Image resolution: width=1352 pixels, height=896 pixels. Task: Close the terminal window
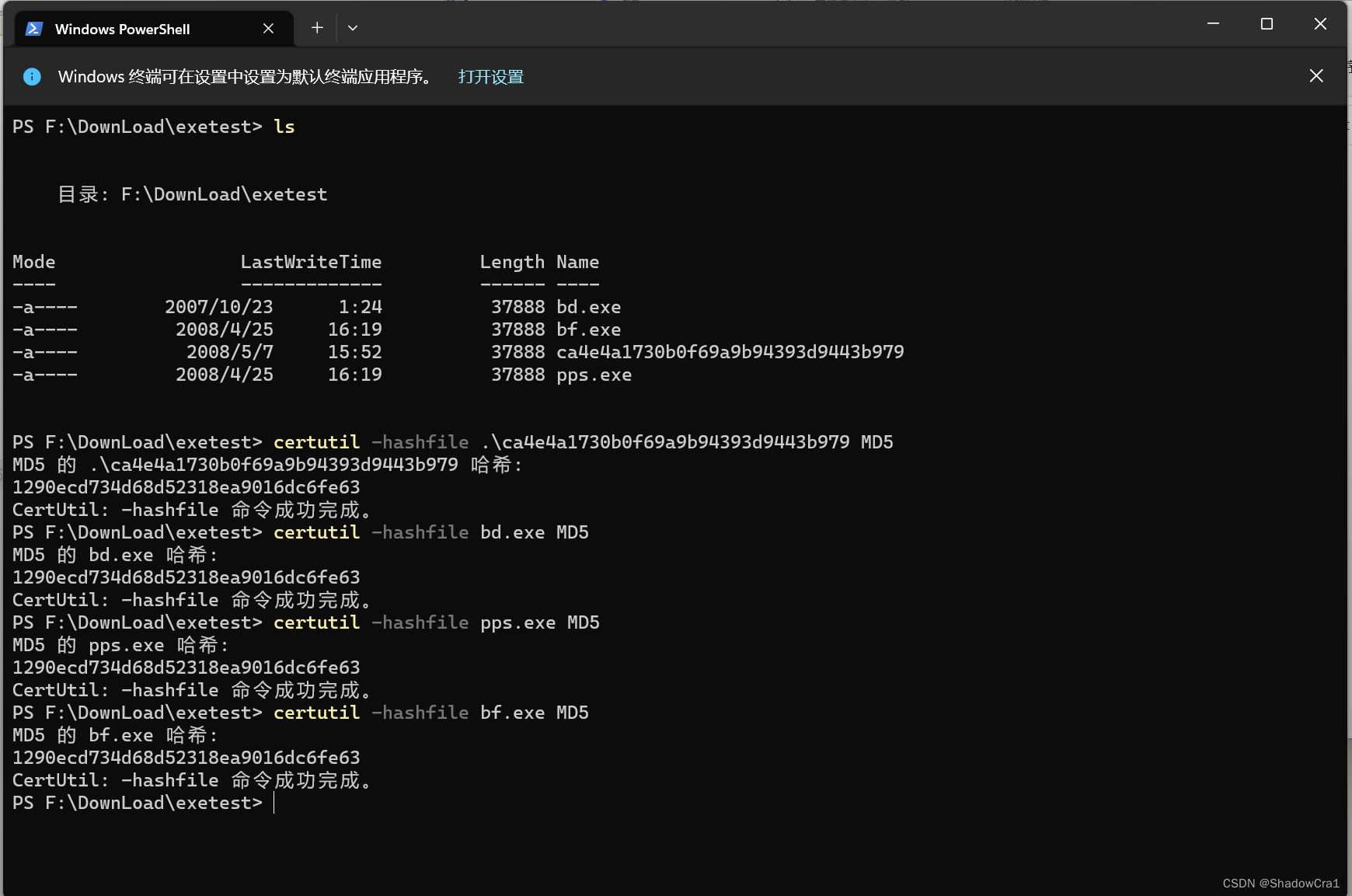tap(1320, 24)
